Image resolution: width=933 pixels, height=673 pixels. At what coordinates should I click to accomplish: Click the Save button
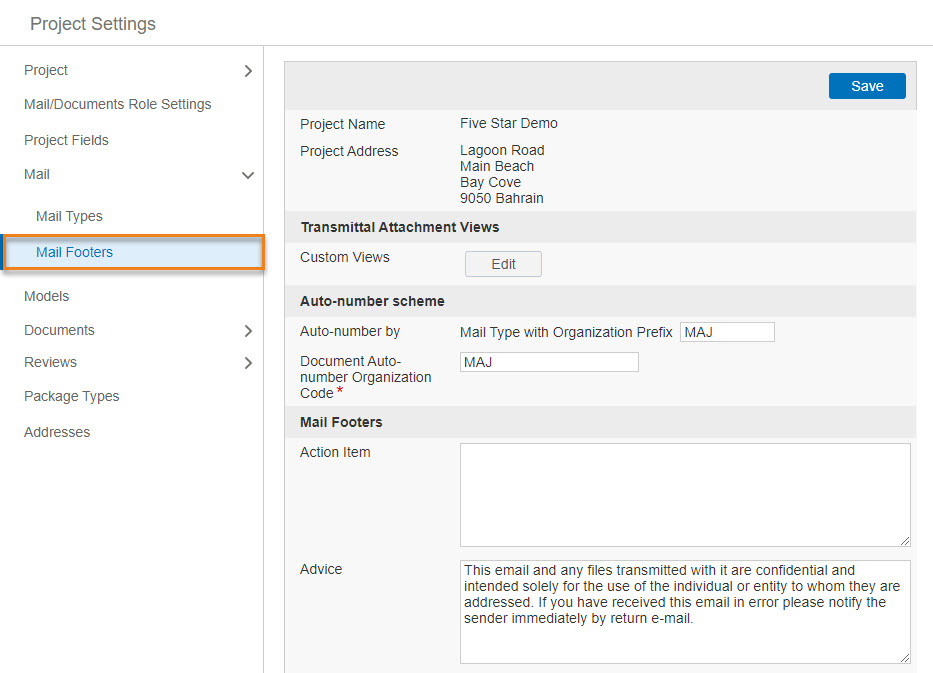(867, 86)
